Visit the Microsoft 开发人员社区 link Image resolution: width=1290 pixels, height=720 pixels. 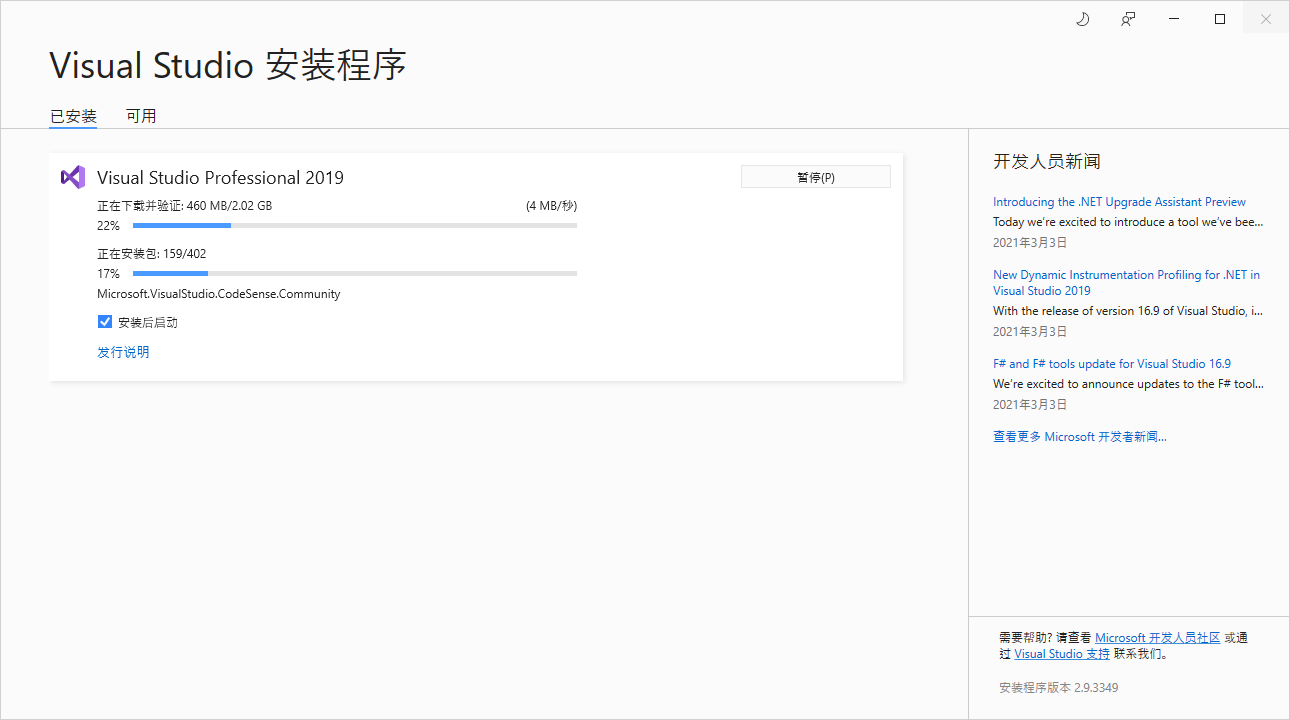click(x=1157, y=638)
